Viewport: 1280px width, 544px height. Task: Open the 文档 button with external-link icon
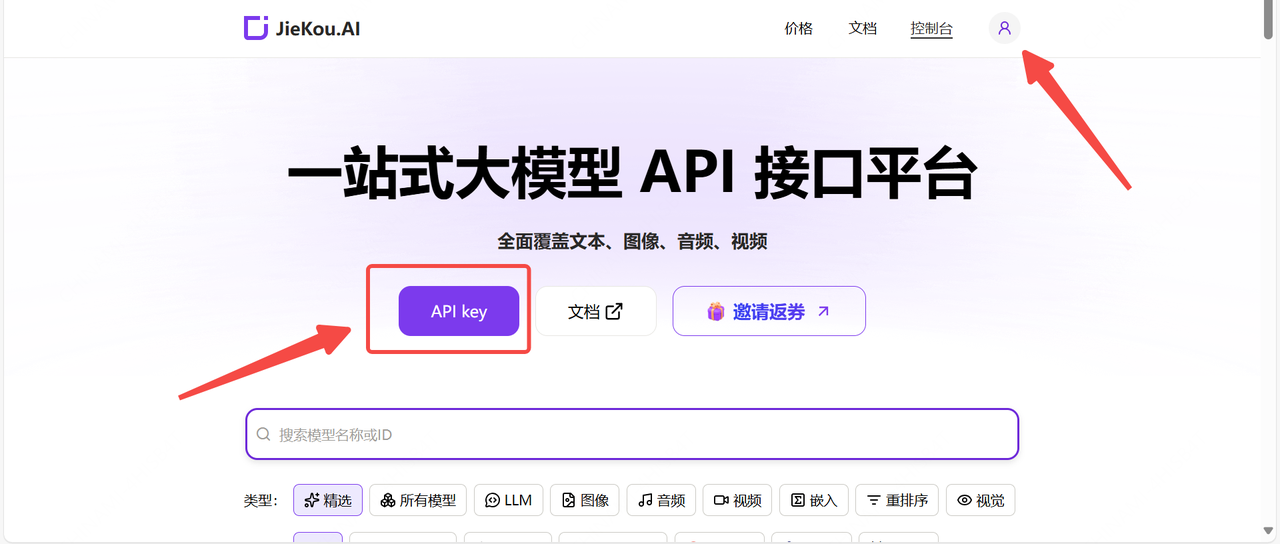tap(596, 311)
